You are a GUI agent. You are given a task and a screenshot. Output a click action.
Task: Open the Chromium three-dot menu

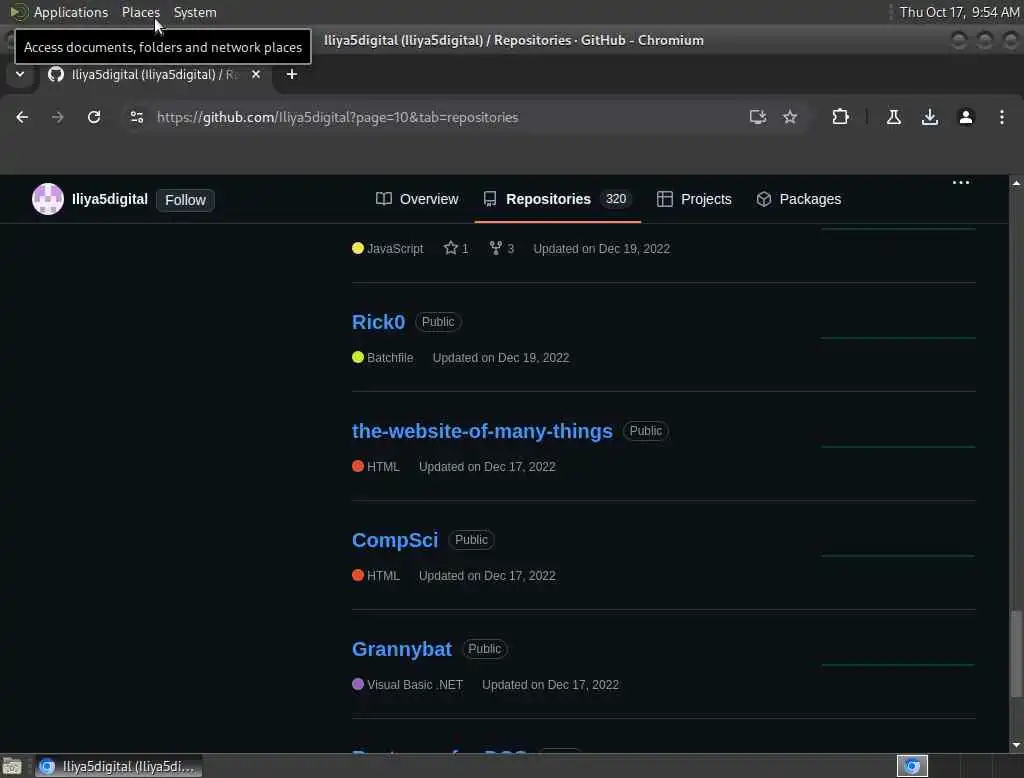point(1002,117)
